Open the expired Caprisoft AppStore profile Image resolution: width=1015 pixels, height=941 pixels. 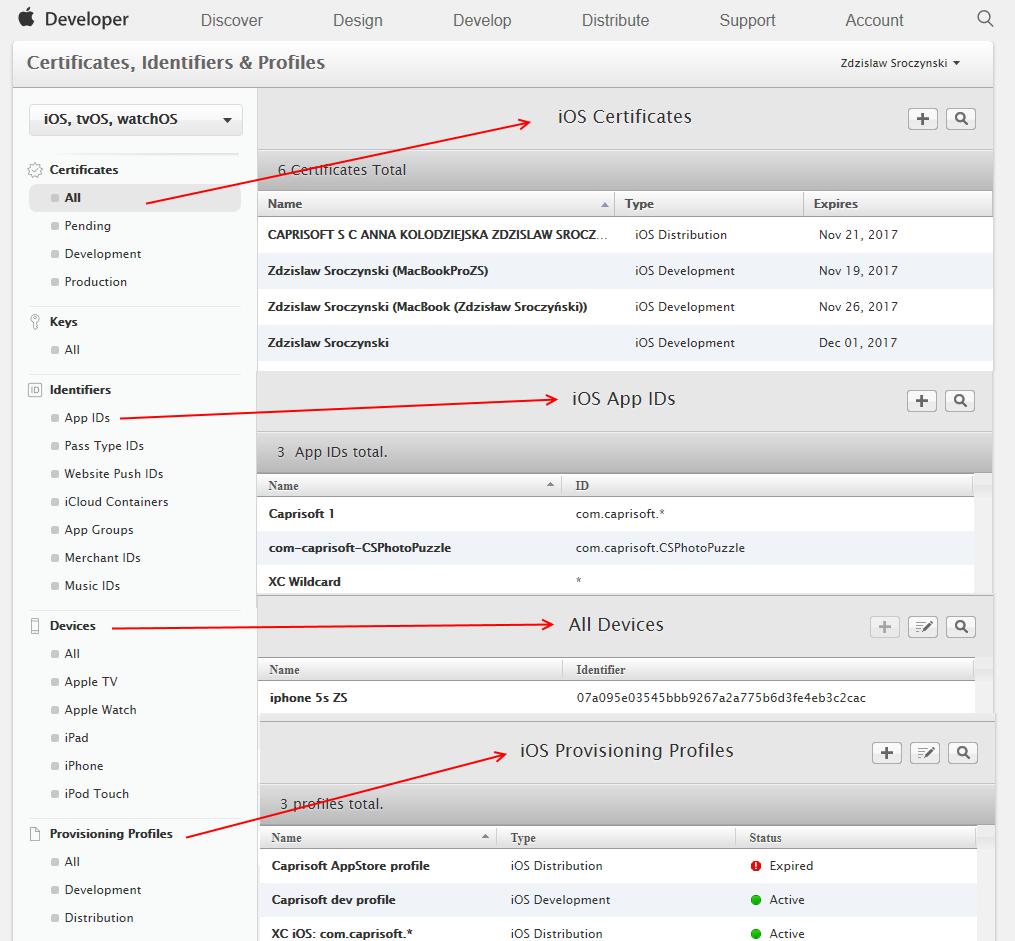618,866
